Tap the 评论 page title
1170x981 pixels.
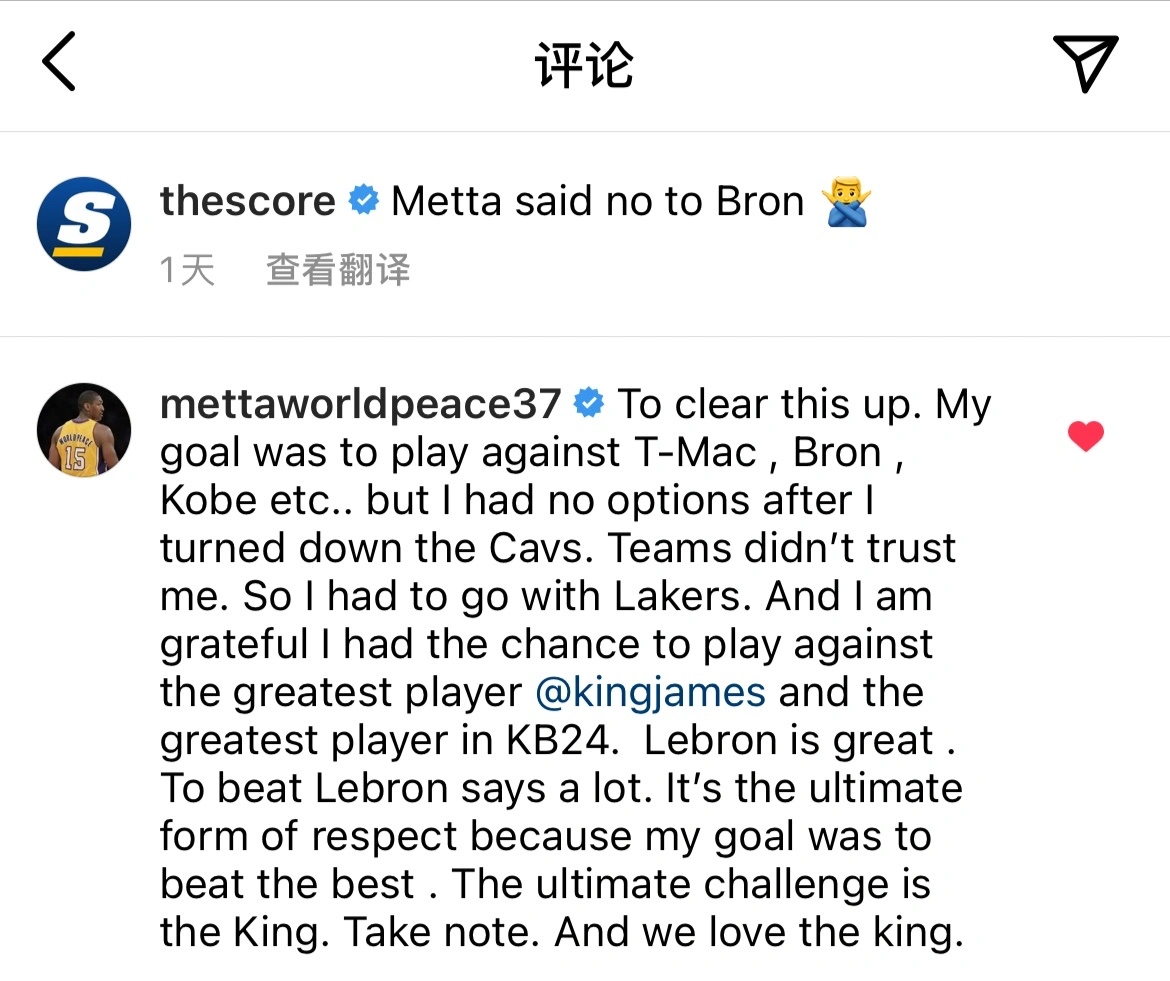pyautogui.click(x=584, y=65)
